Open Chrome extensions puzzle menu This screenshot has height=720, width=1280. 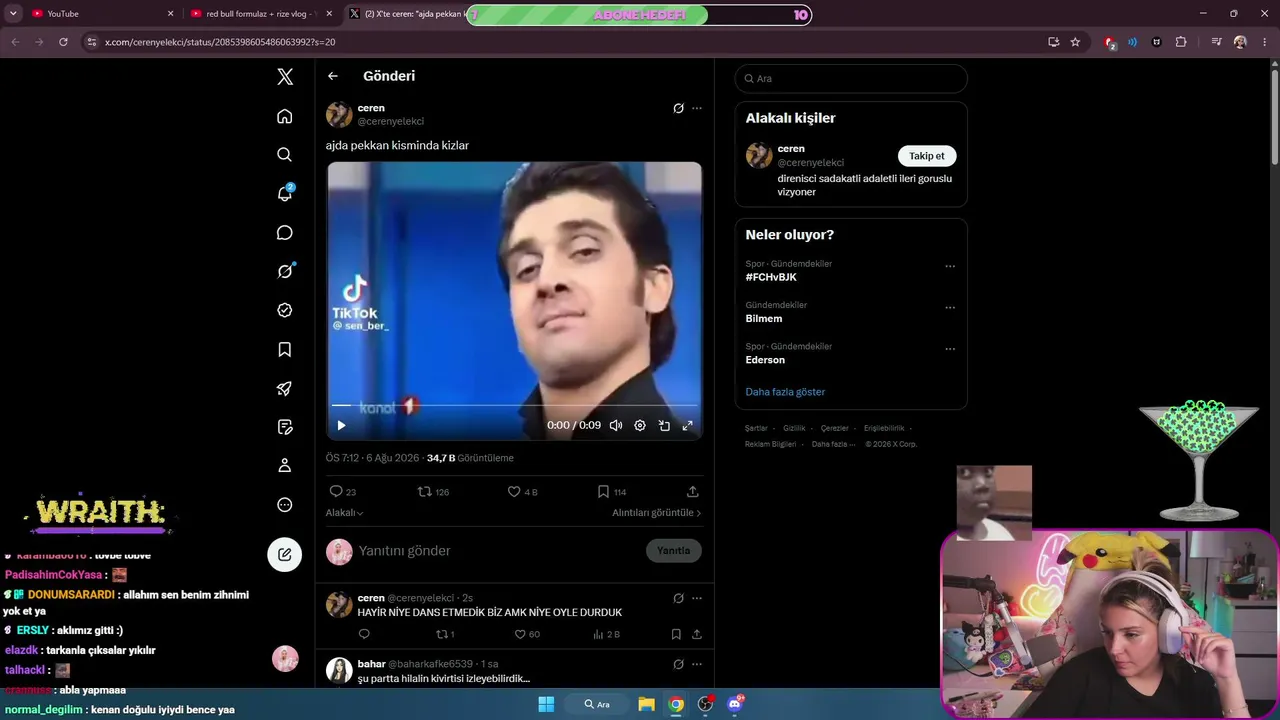(1181, 42)
